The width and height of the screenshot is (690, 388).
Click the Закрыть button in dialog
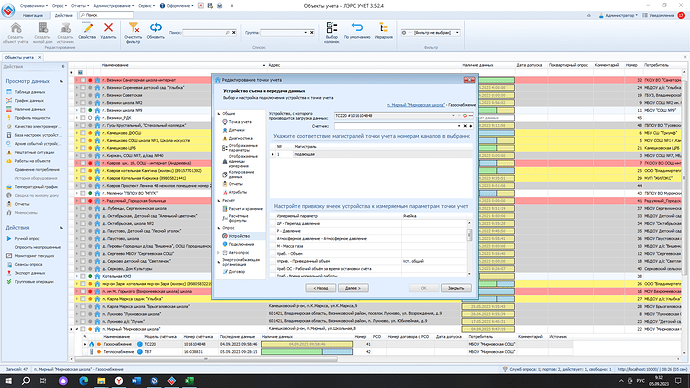(x=456, y=288)
